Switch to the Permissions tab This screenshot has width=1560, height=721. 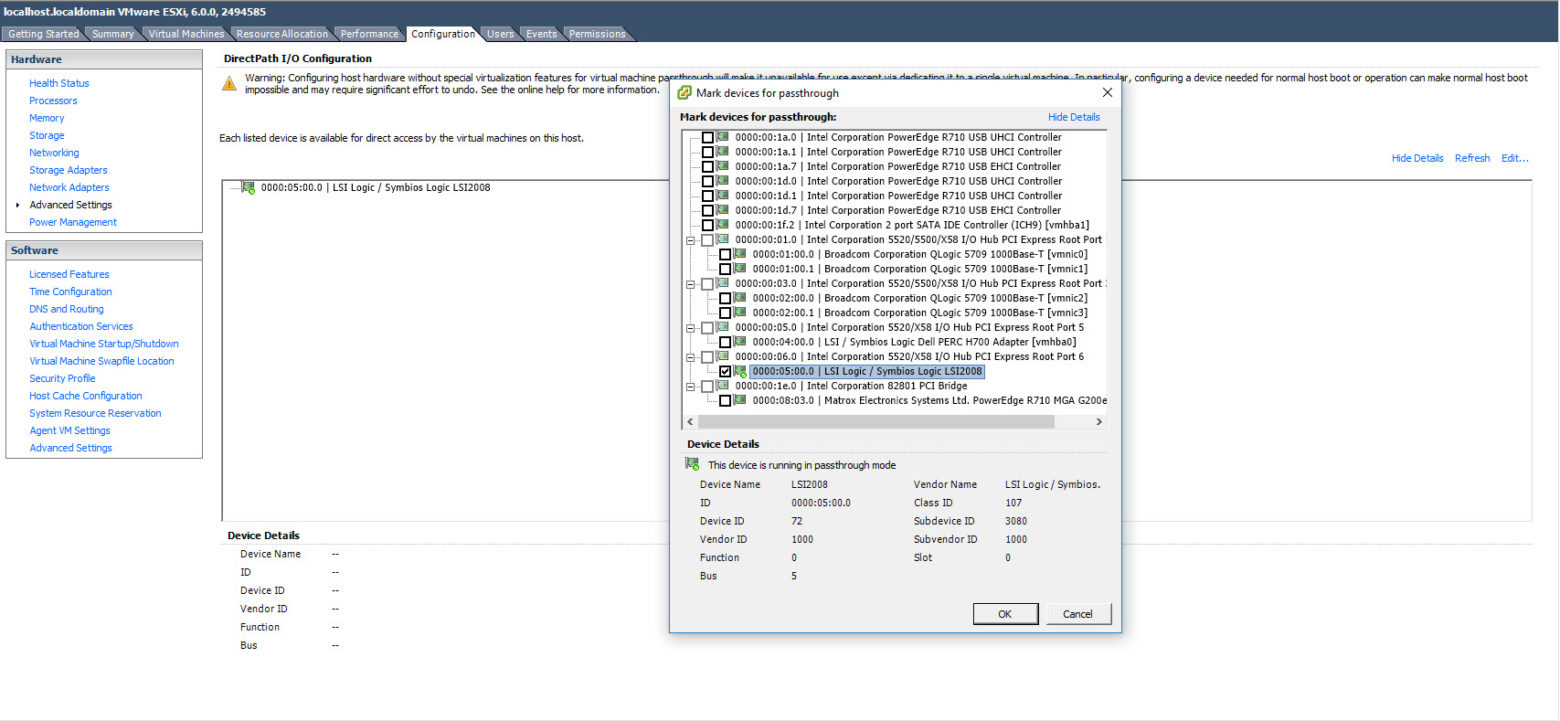point(597,34)
